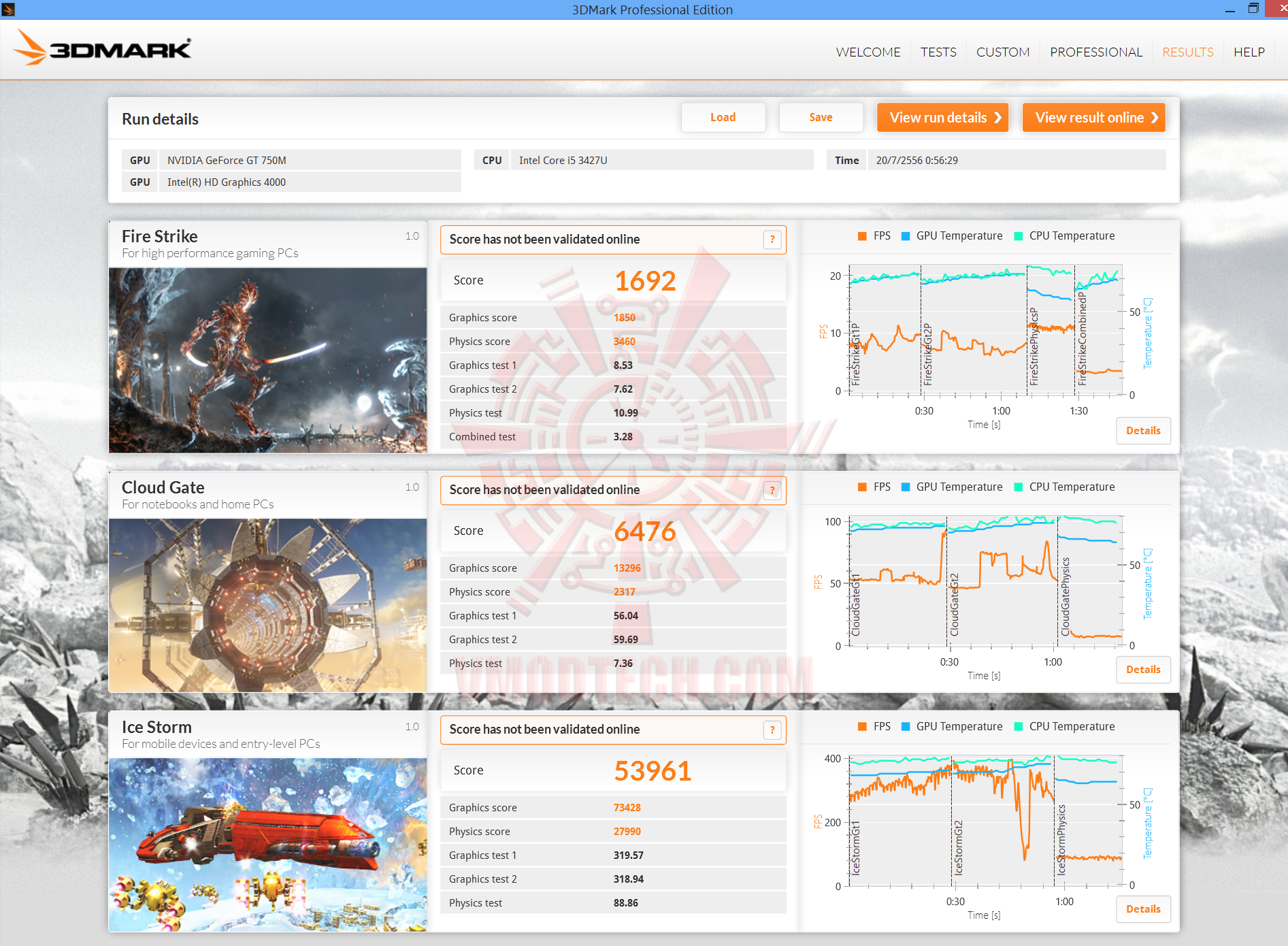Click CPU Temperature legend swatch in Cloud Gate chart

[1019, 487]
